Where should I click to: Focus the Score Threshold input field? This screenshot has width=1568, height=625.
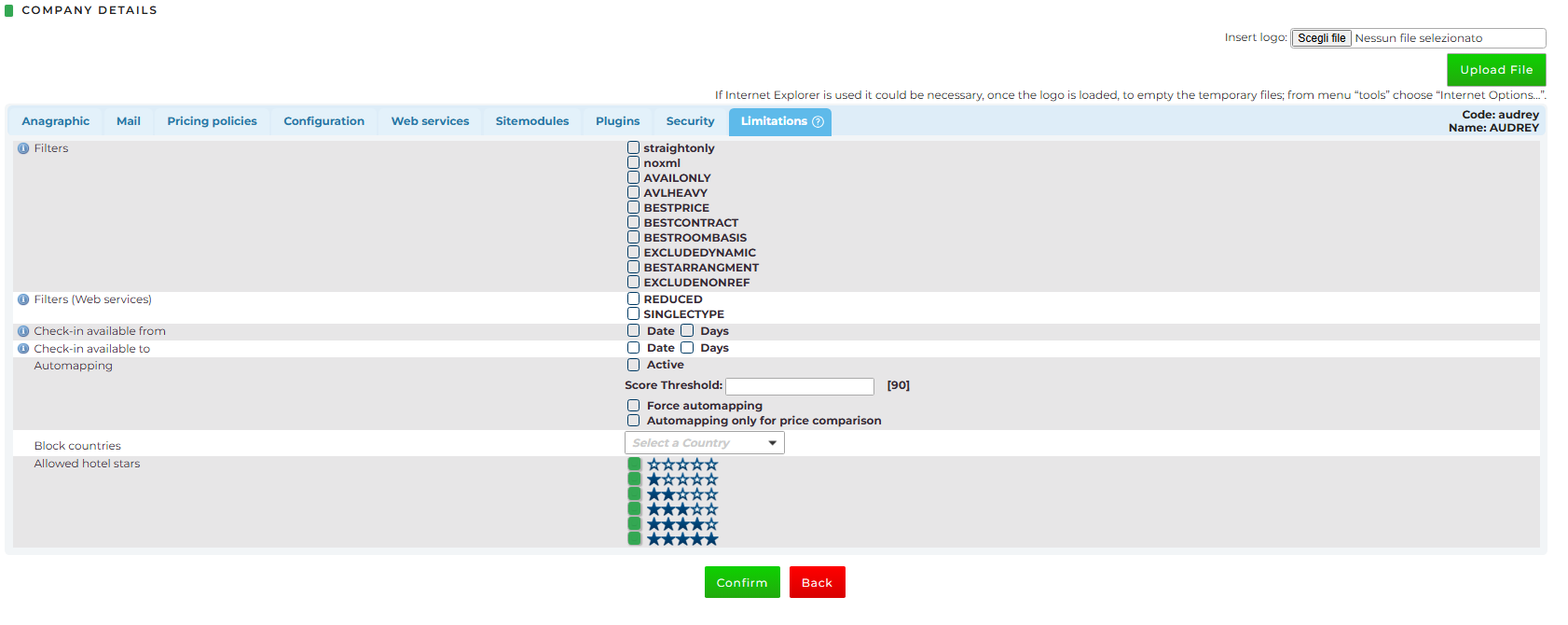click(800, 386)
